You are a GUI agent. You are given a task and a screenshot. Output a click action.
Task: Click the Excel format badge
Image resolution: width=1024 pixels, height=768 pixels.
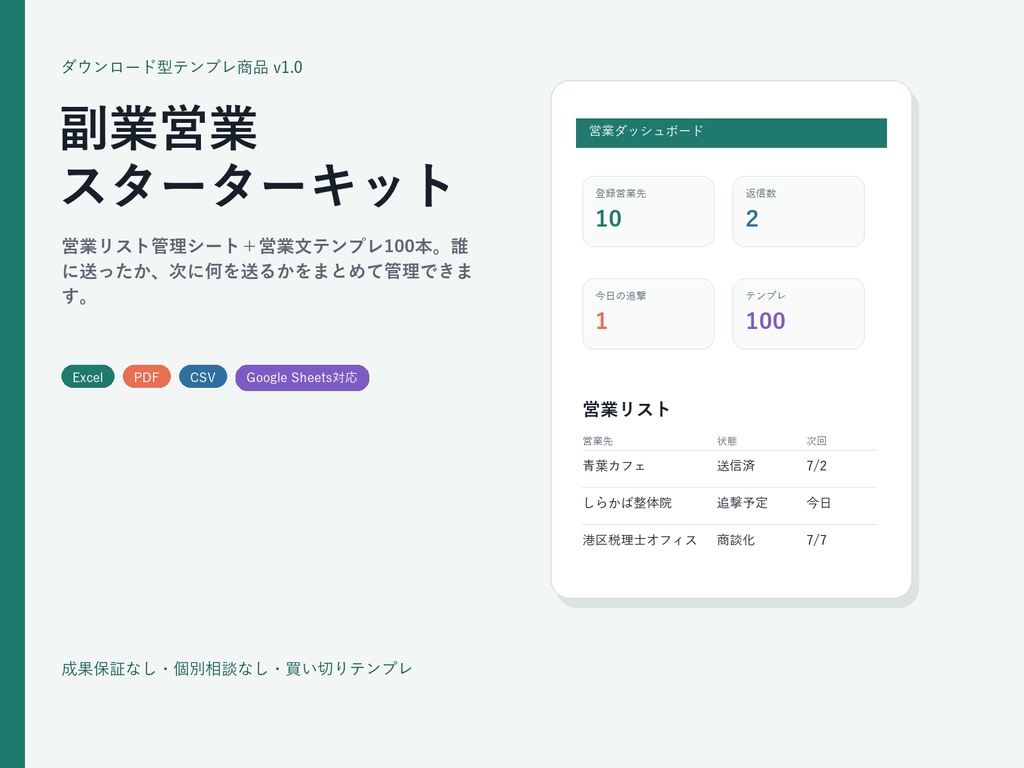pyautogui.click(x=88, y=377)
